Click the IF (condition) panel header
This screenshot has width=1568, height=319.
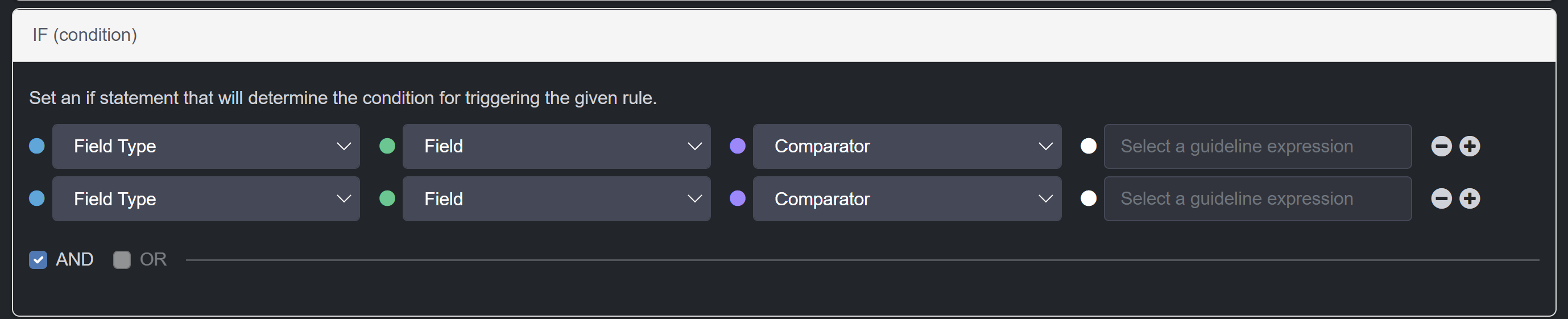pyautogui.click(x=784, y=35)
